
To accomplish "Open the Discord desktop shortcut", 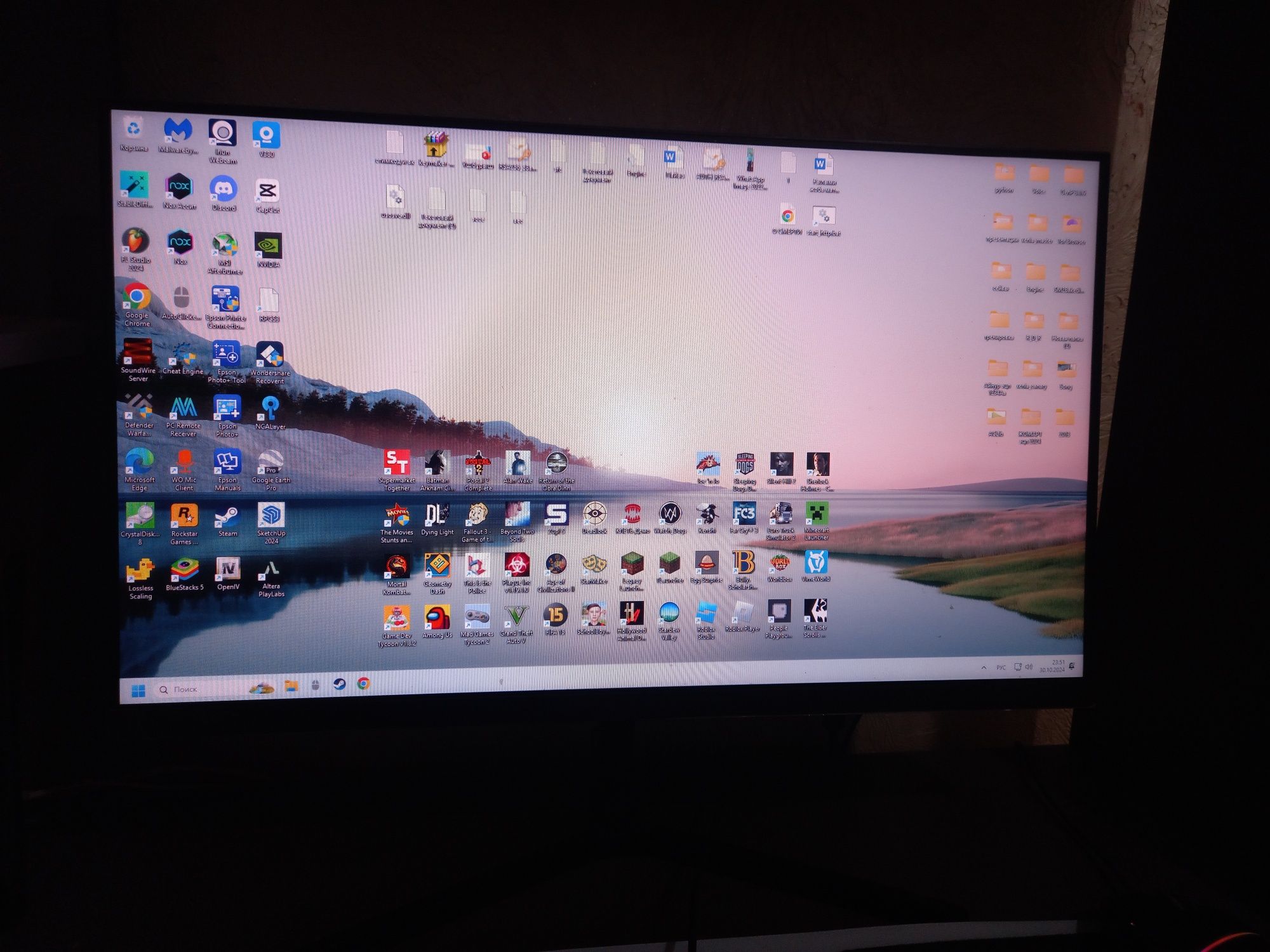I will (x=224, y=194).
